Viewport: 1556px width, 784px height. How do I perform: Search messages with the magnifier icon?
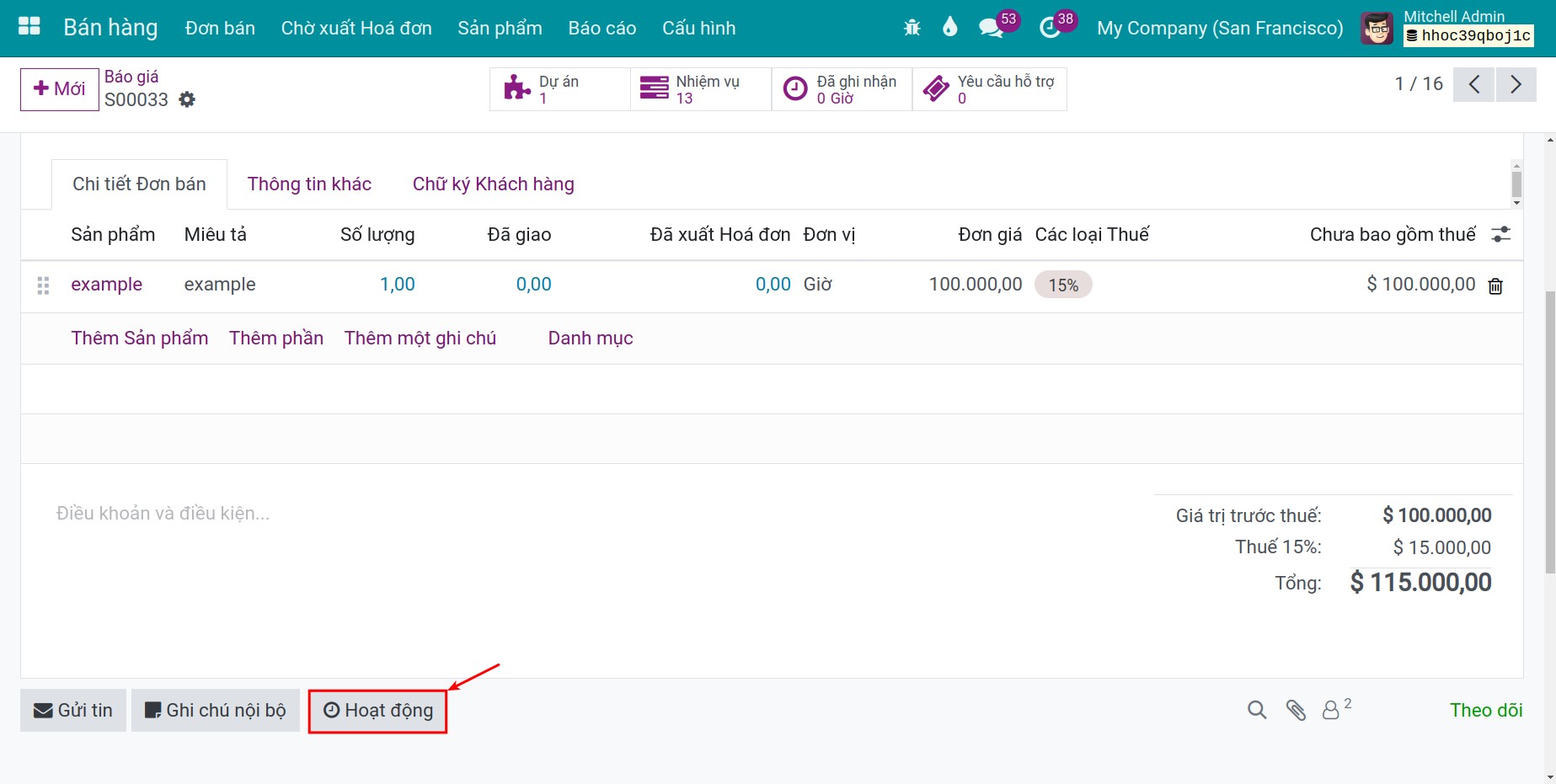(1257, 711)
